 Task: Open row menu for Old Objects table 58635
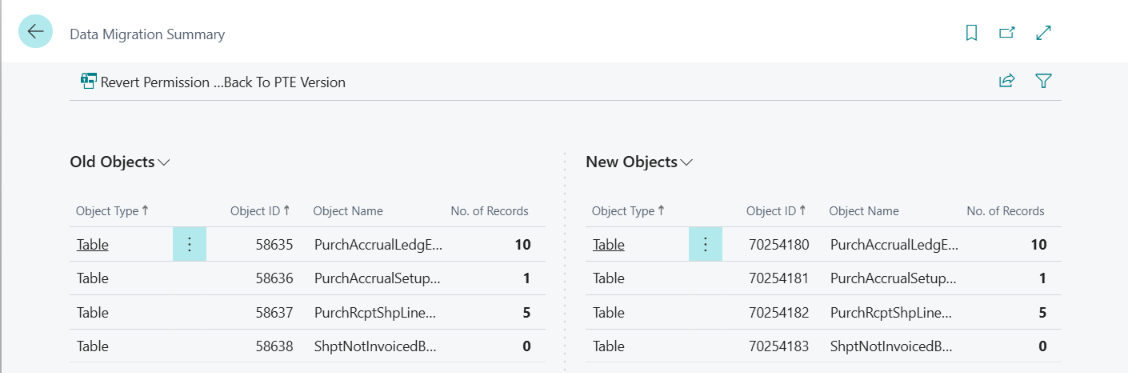click(x=189, y=244)
